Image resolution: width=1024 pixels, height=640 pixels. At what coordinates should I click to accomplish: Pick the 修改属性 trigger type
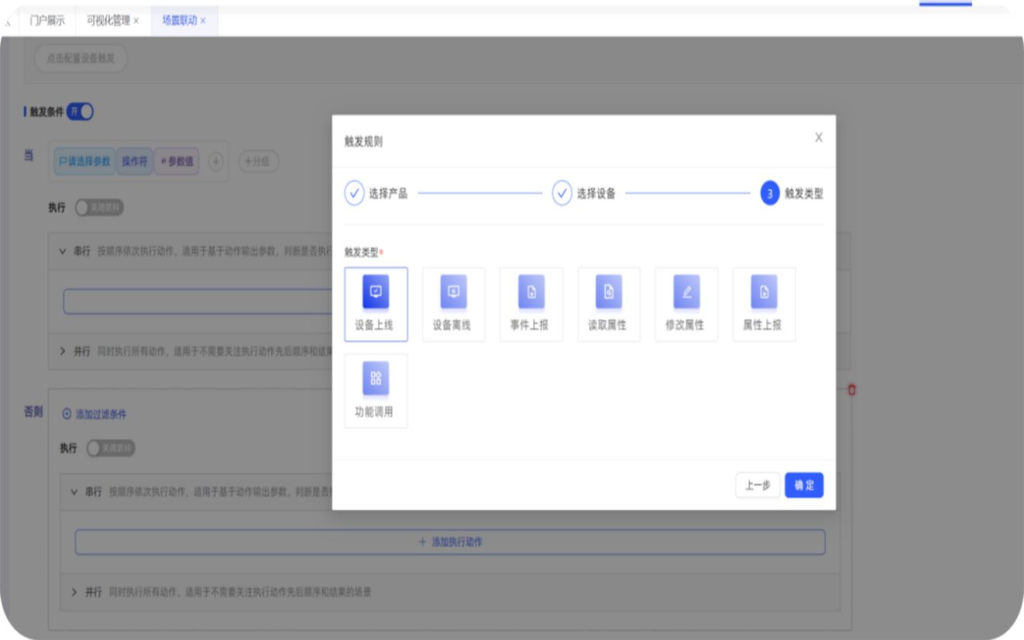[x=686, y=304]
